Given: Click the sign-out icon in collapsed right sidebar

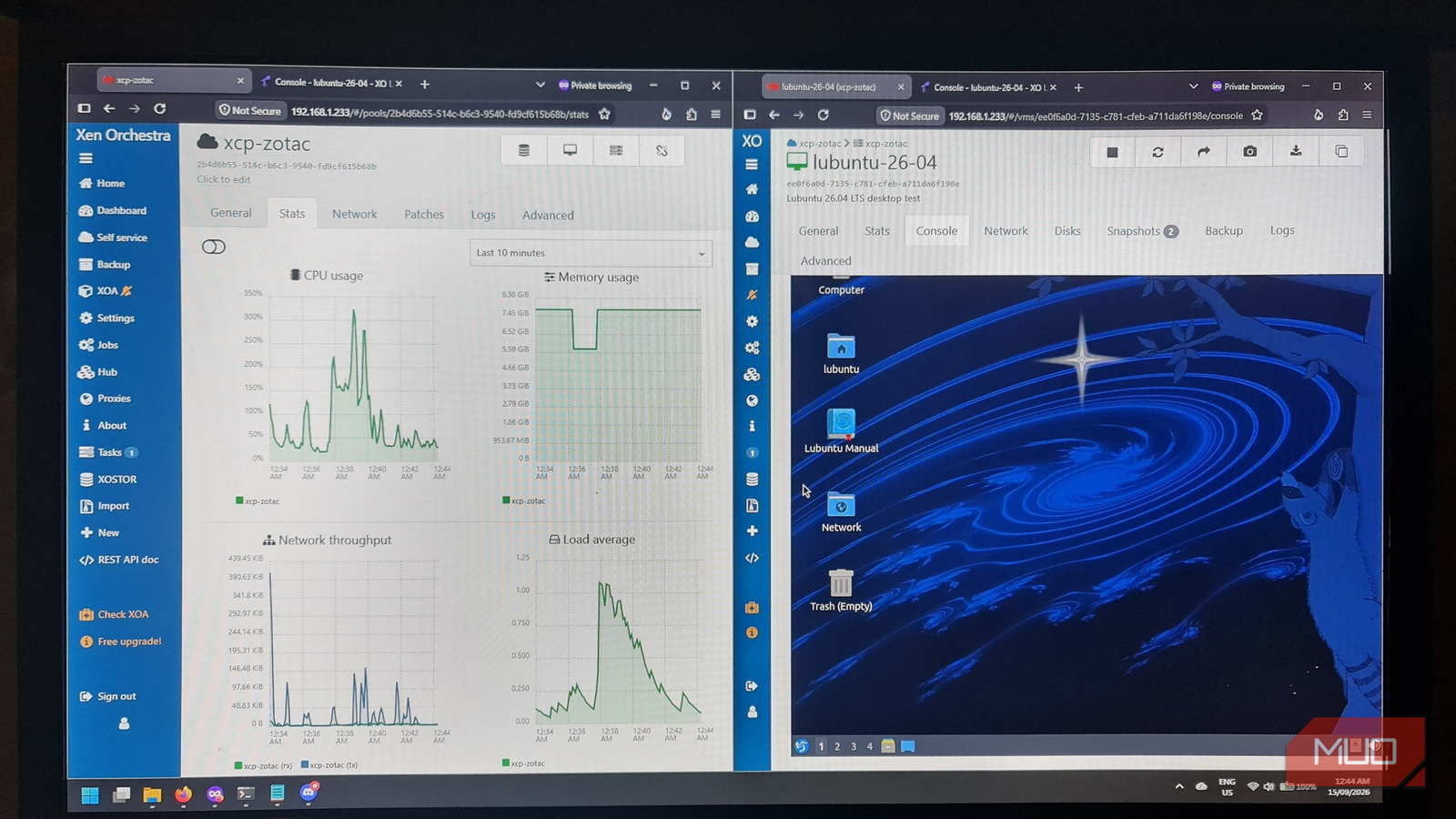Looking at the screenshot, I should tap(752, 685).
